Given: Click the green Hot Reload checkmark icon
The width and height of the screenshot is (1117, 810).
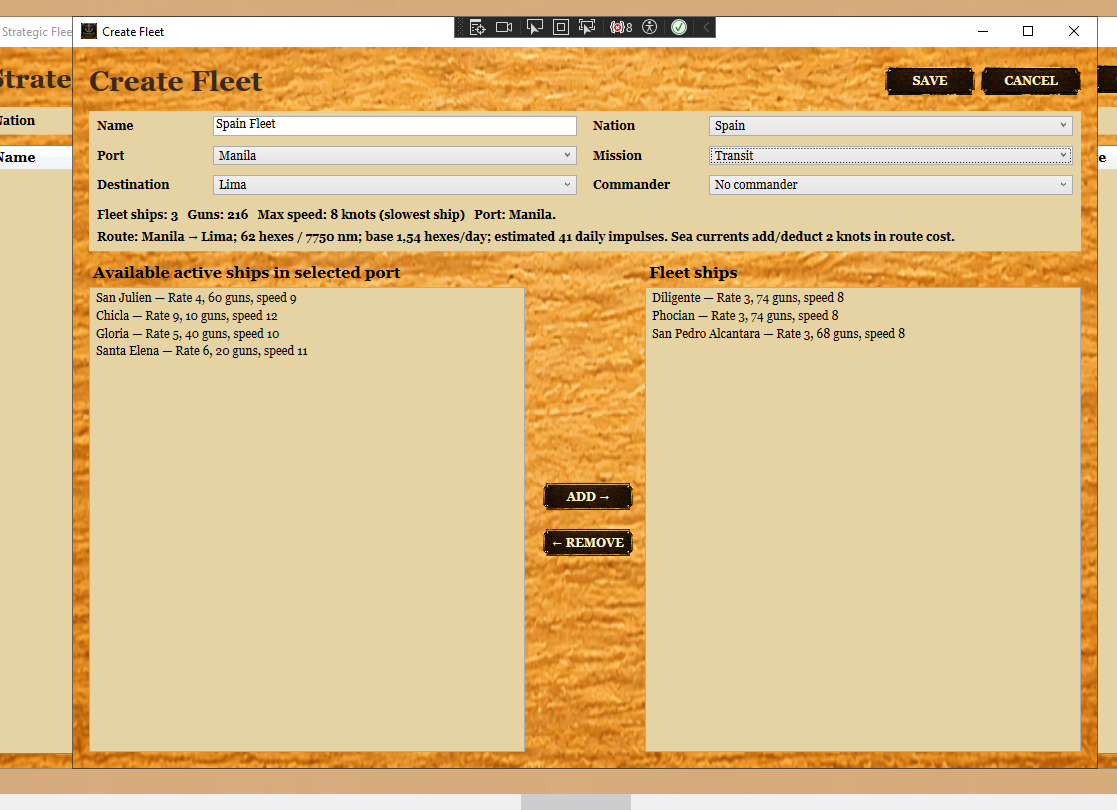Looking at the screenshot, I should coord(679,27).
